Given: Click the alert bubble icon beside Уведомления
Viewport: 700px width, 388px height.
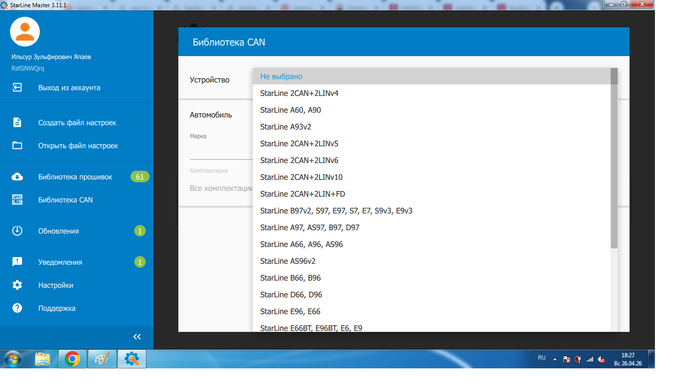Looking at the screenshot, I should coord(17,262).
